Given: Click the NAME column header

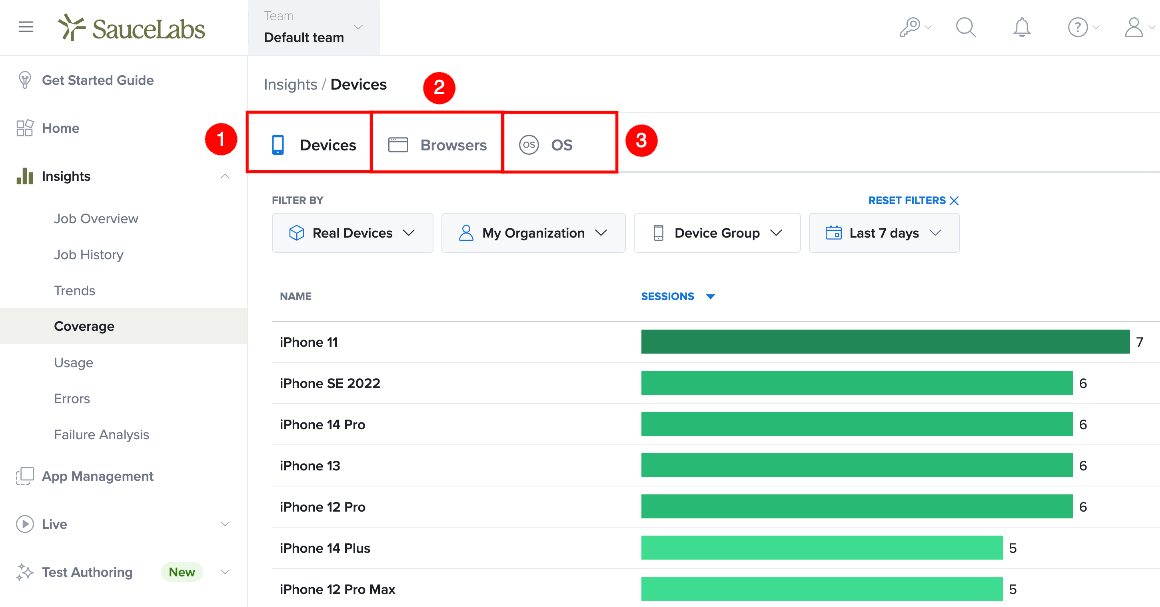Looking at the screenshot, I should [x=296, y=296].
